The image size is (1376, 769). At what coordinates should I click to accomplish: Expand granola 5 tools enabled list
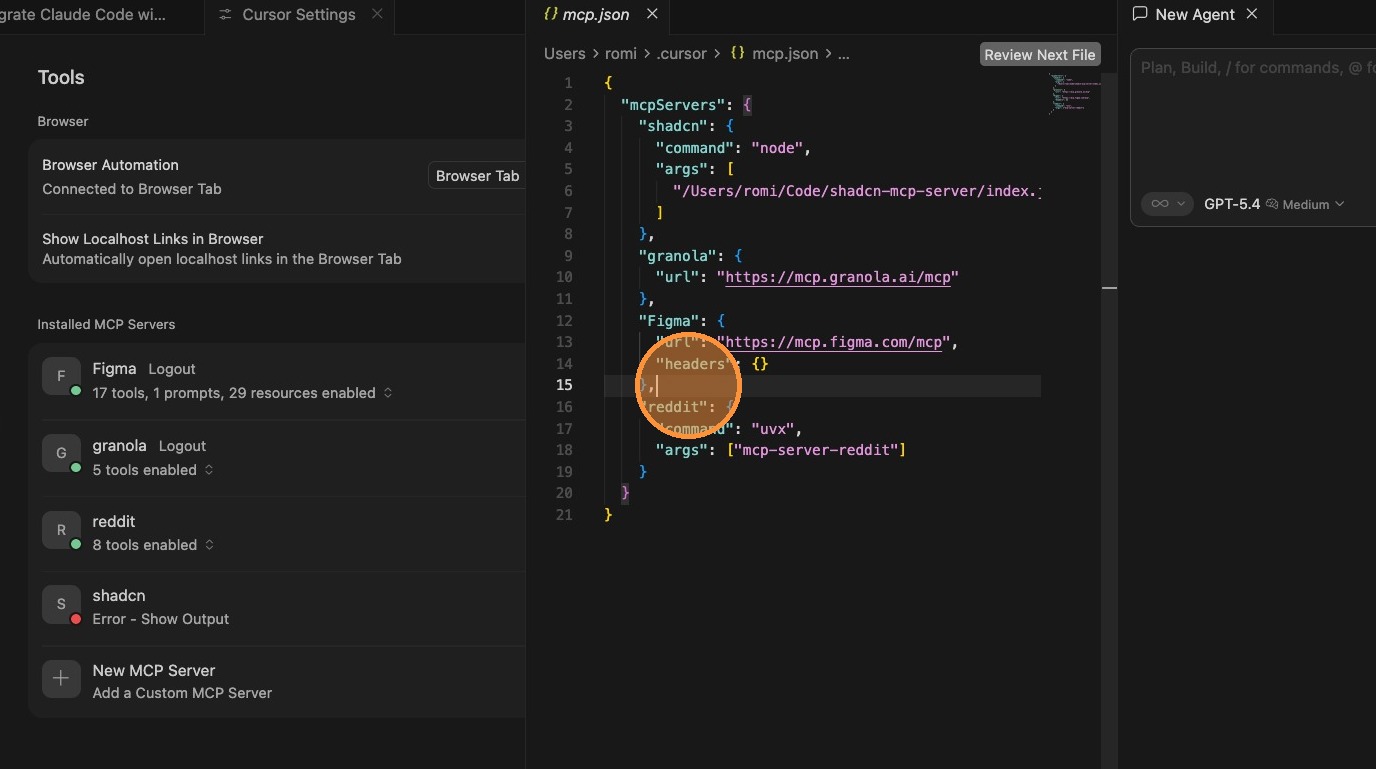pos(209,470)
